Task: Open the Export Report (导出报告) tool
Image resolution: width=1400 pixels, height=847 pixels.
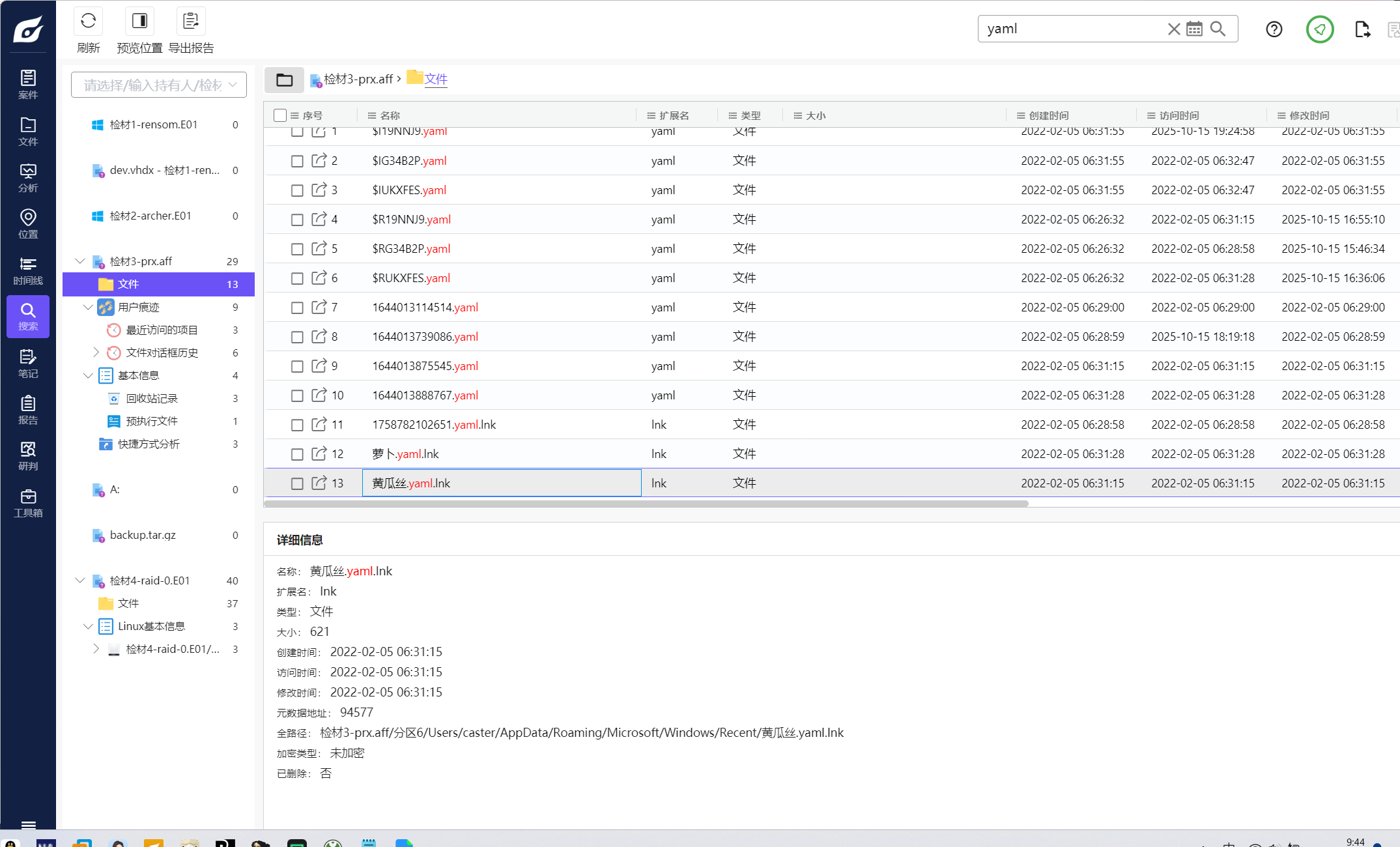Action: [190, 22]
